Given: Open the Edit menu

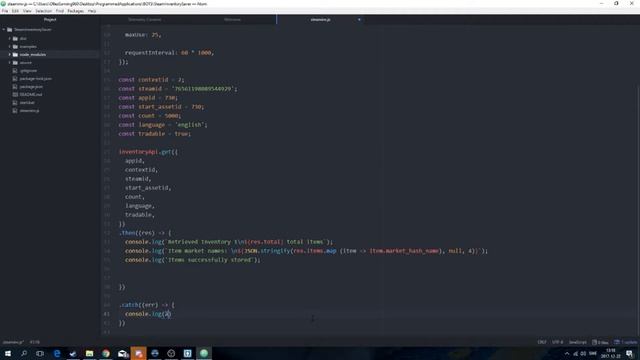Looking at the screenshot, I should 15,11.
